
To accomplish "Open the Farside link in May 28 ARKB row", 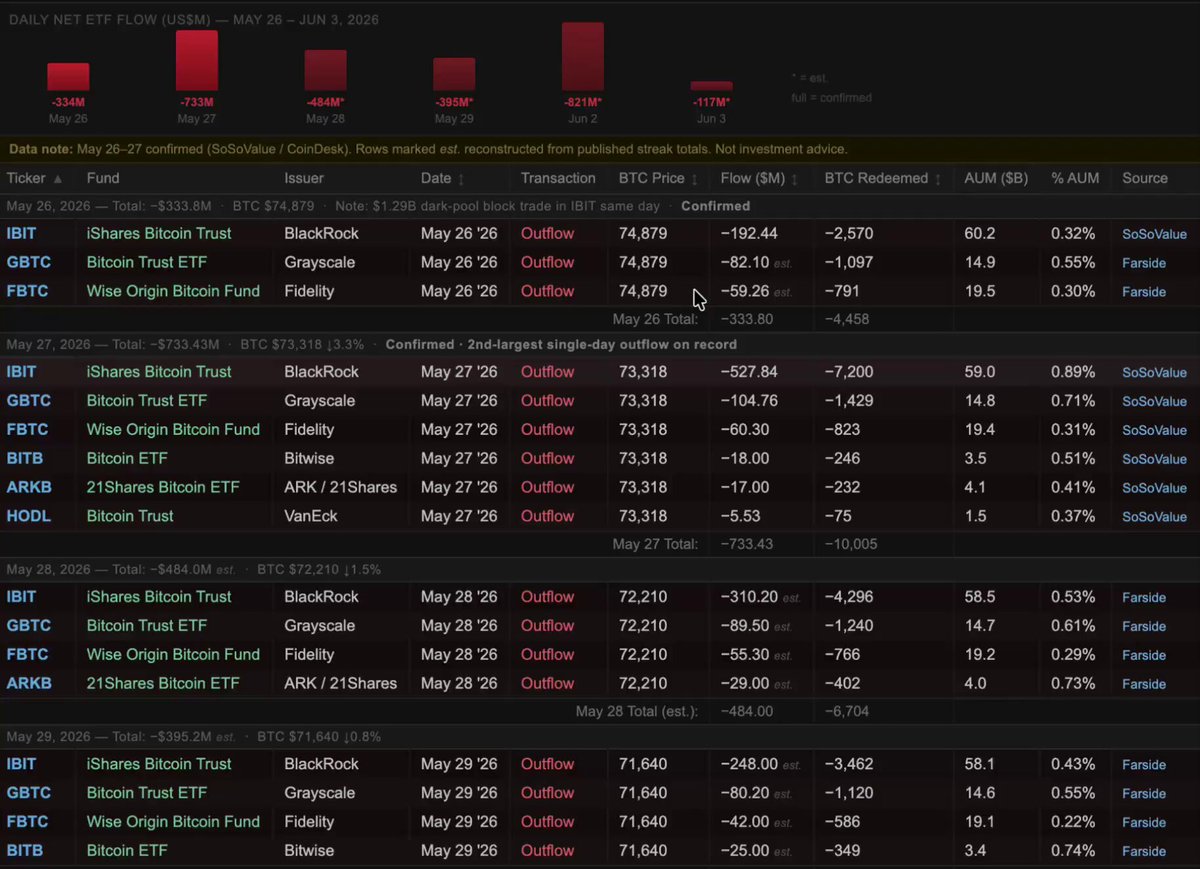I will 1144,685.
